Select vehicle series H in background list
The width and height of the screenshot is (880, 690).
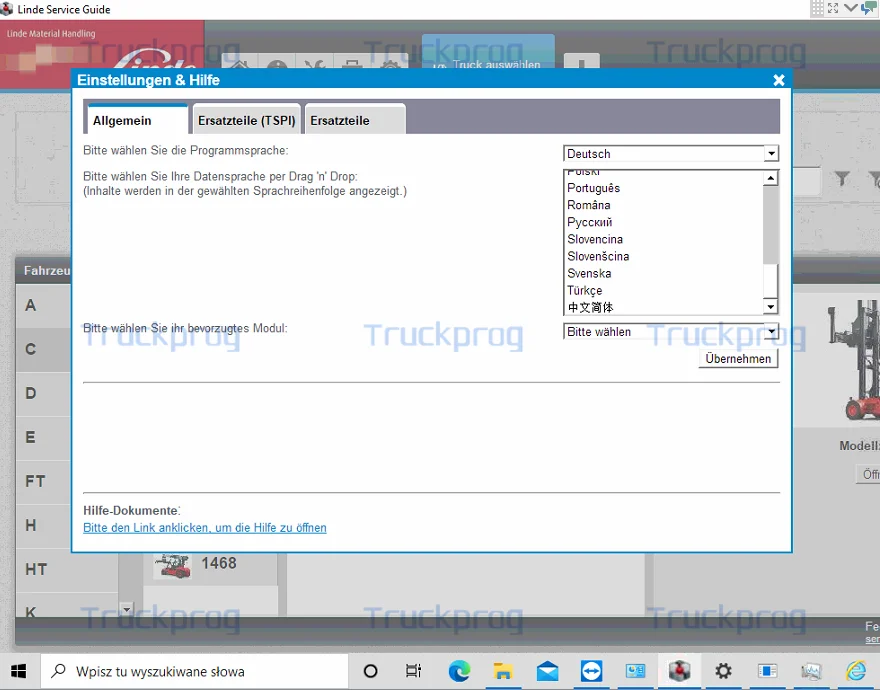coord(43,526)
